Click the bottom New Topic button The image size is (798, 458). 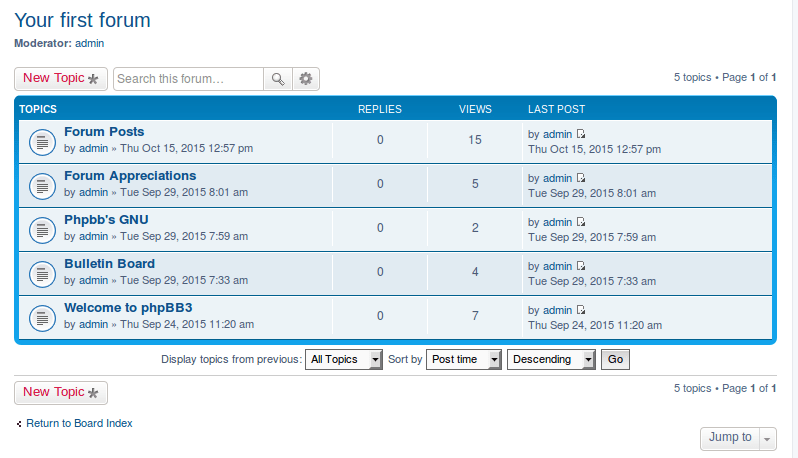(x=61, y=393)
